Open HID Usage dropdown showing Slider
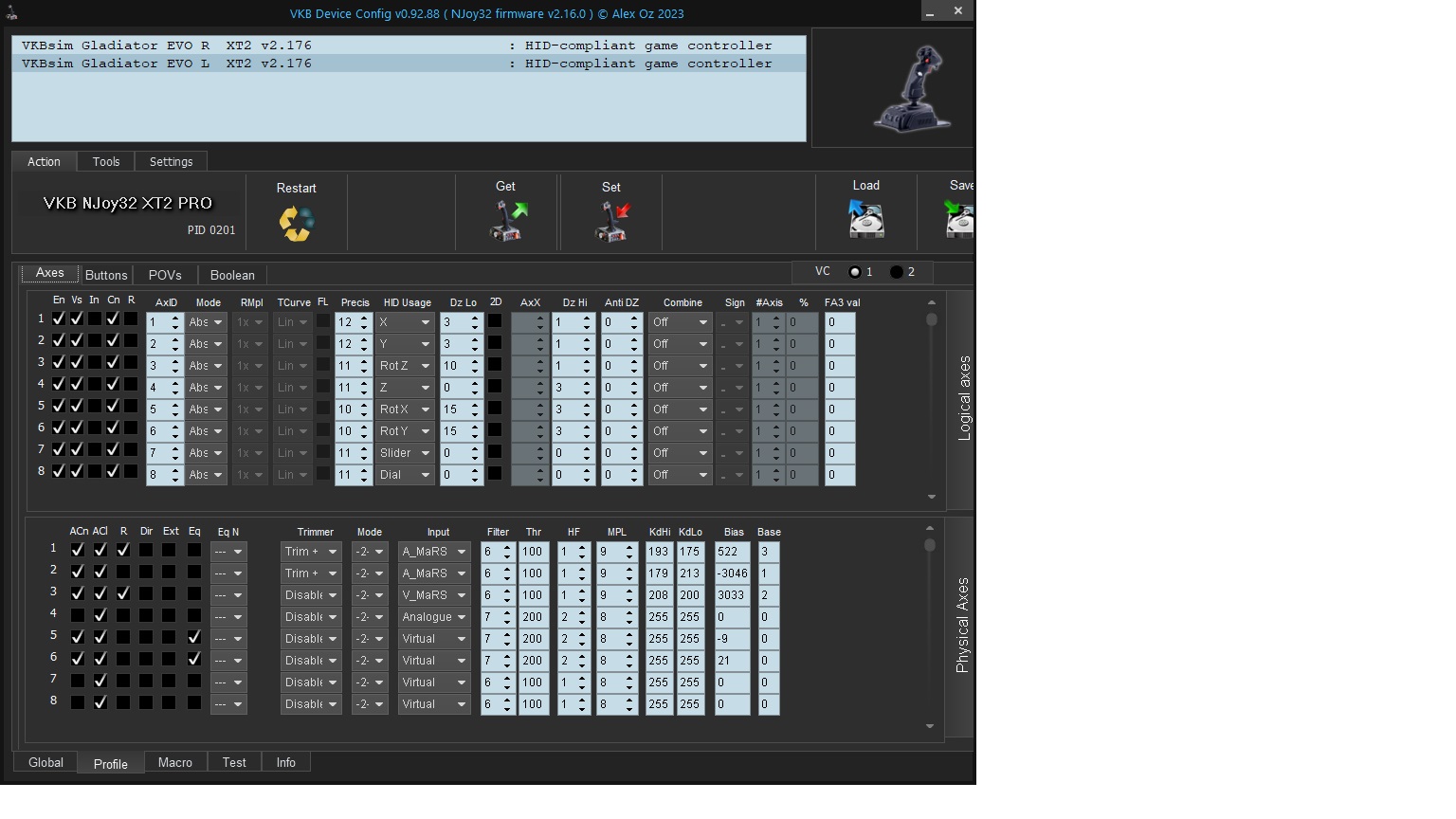This screenshot has width=1456, height=819. pyautogui.click(x=405, y=453)
